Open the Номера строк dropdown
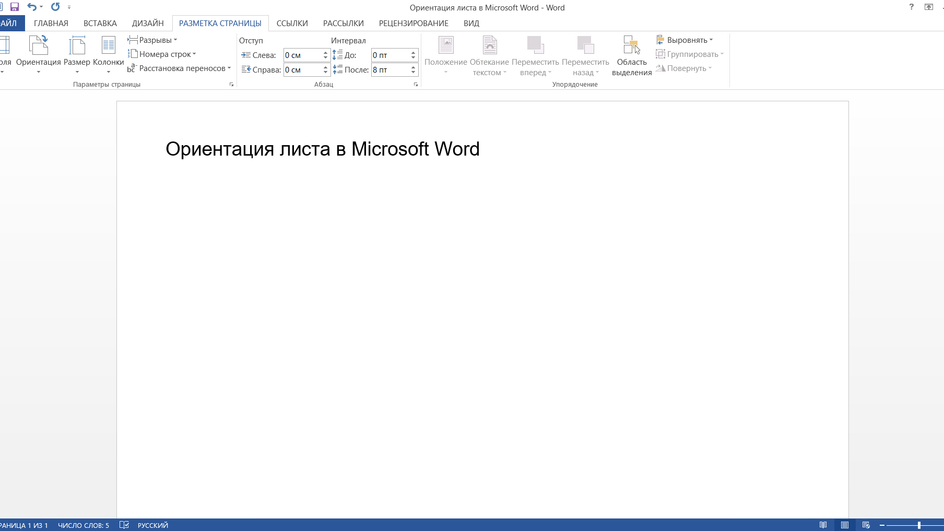The height and width of the screenshot is (531, 944). point(161,54)
